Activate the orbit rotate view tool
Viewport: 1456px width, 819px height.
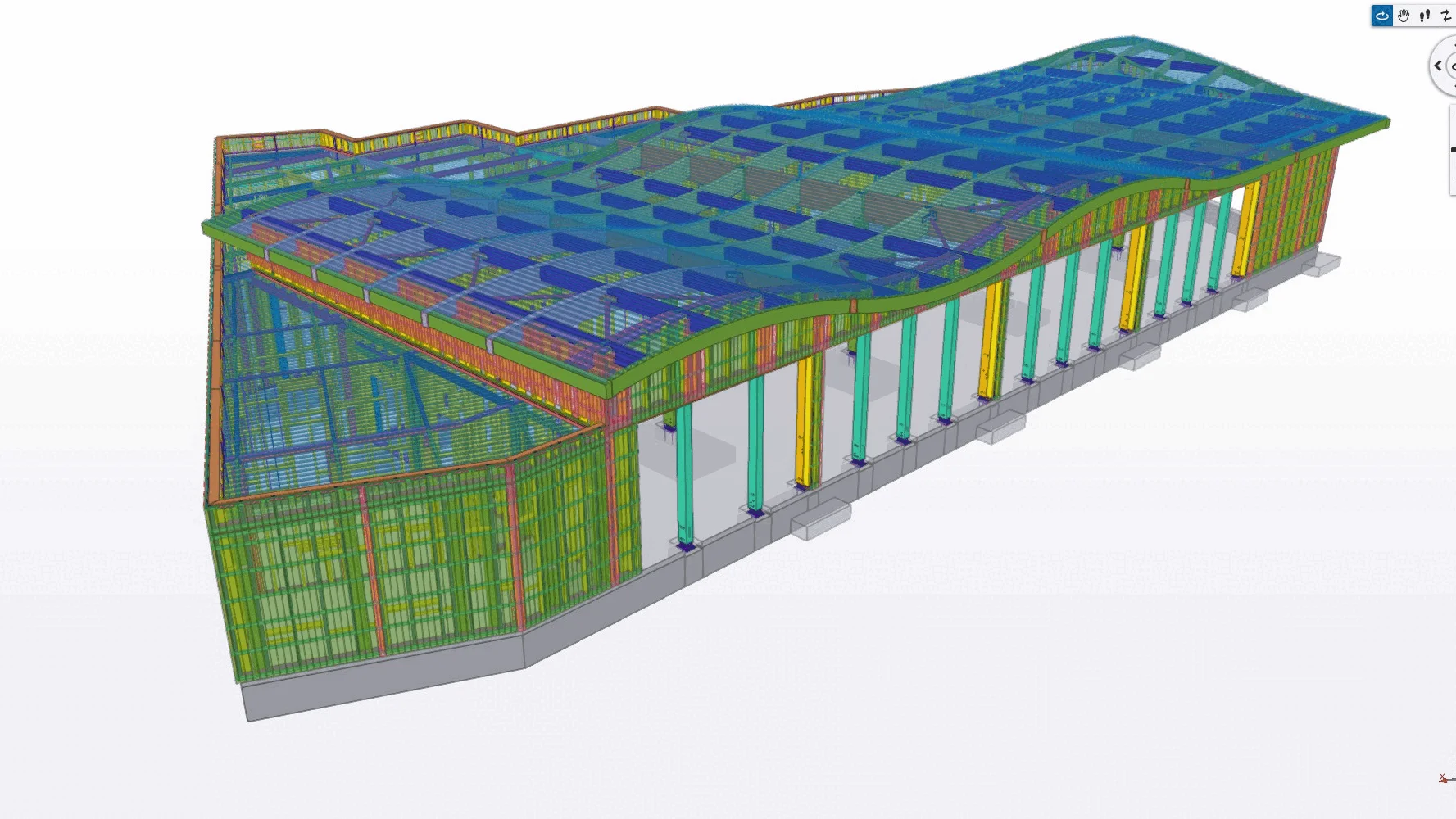(x=1382, y=16)
